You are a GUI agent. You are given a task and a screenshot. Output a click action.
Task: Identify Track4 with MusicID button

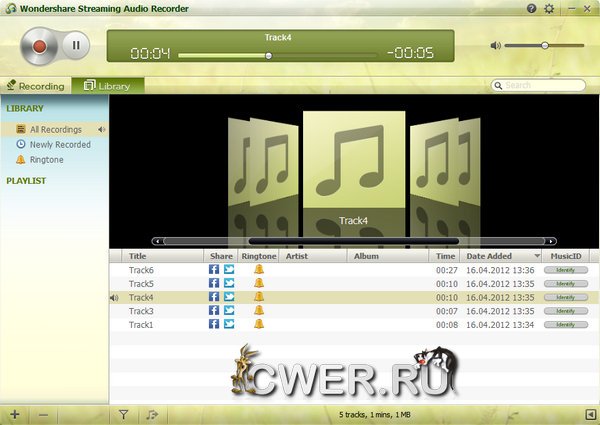[566, 297]
